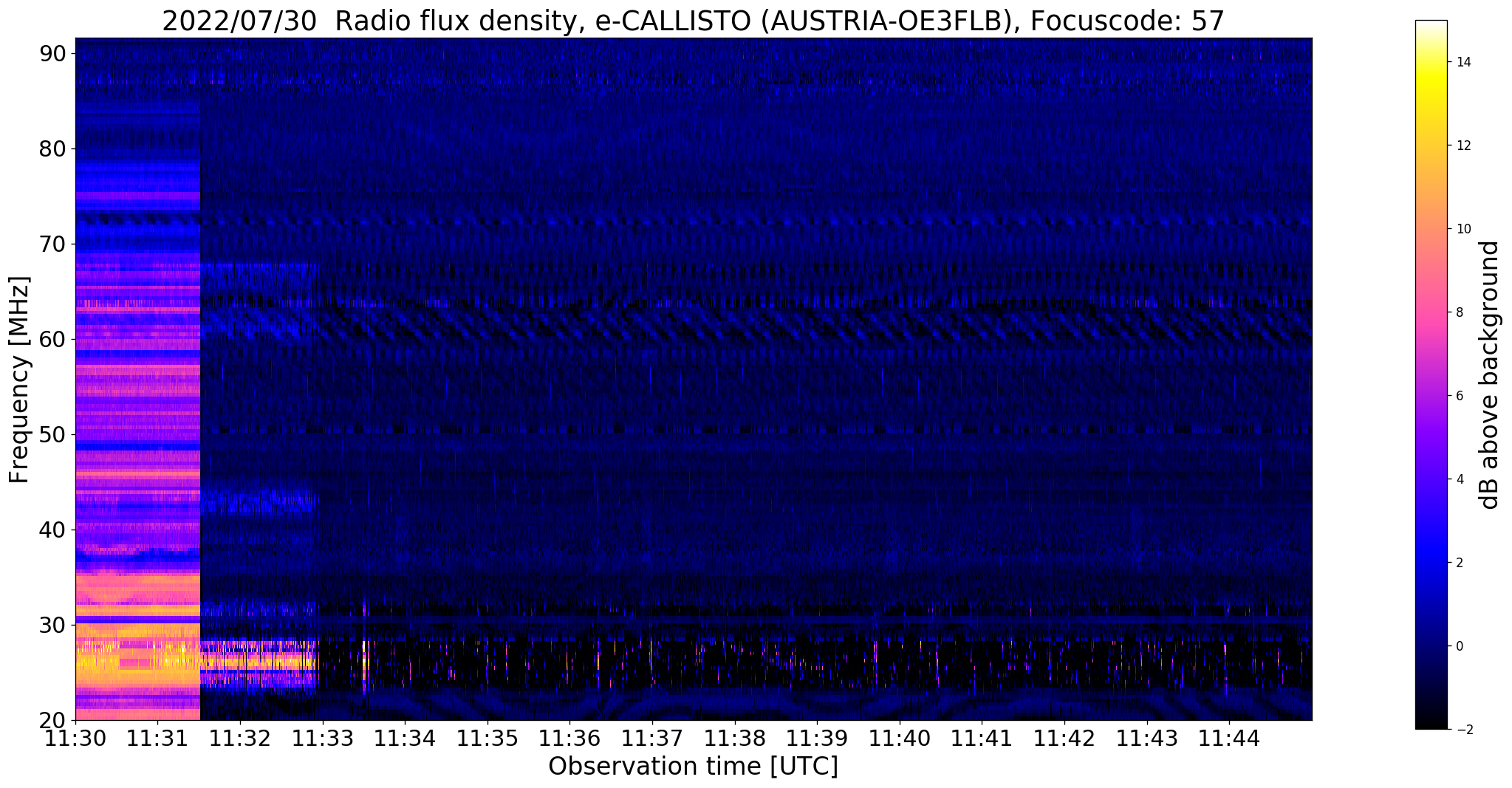Click the colorbar tick label 2
This screenshot has width=1512, height=788.
coord(1459,563)
